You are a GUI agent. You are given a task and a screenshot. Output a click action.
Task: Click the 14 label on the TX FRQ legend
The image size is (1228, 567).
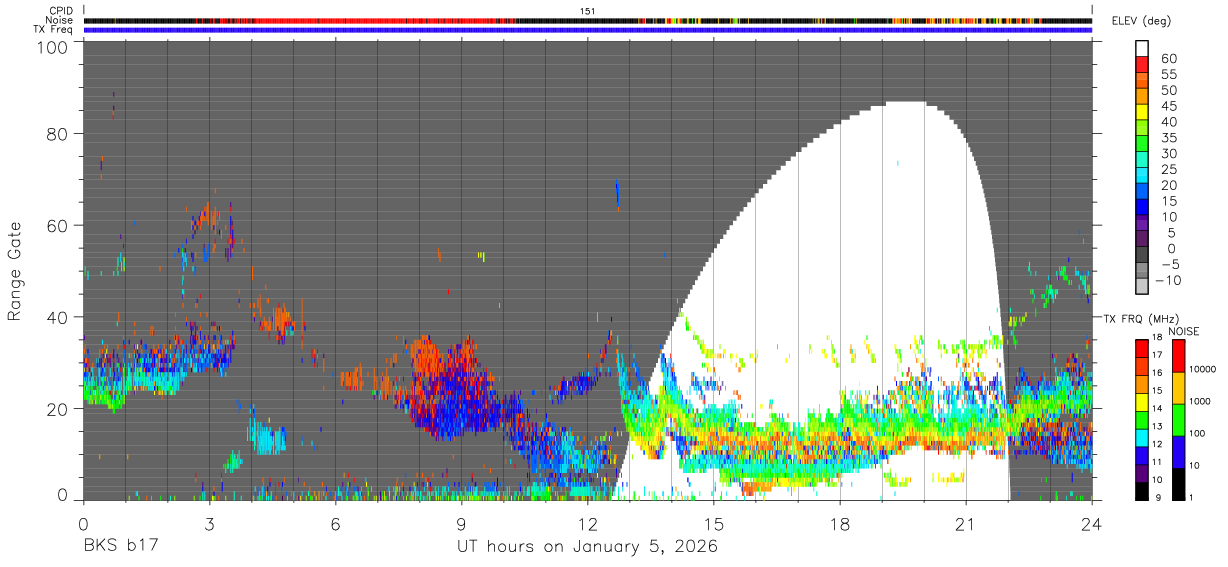(x=1157, y=409)
